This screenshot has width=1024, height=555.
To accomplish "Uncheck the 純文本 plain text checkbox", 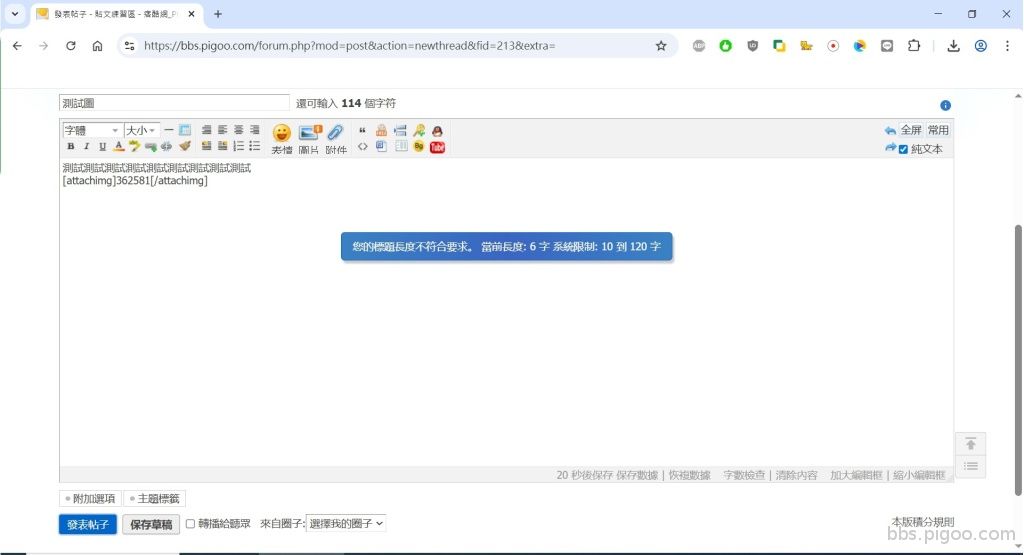I will [904, 149].
